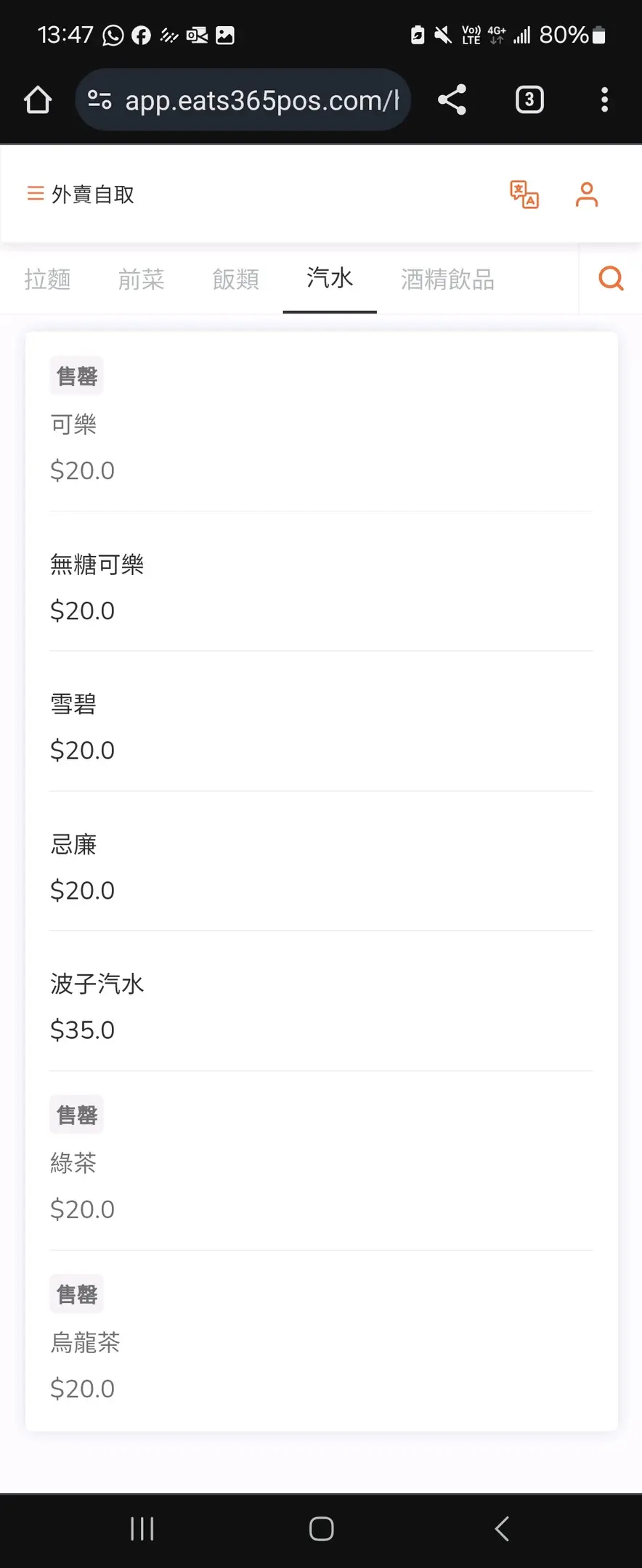Select the 飯類 category tab
The height and width of the screenshot is (1568, 642).
tap(236, 279)
